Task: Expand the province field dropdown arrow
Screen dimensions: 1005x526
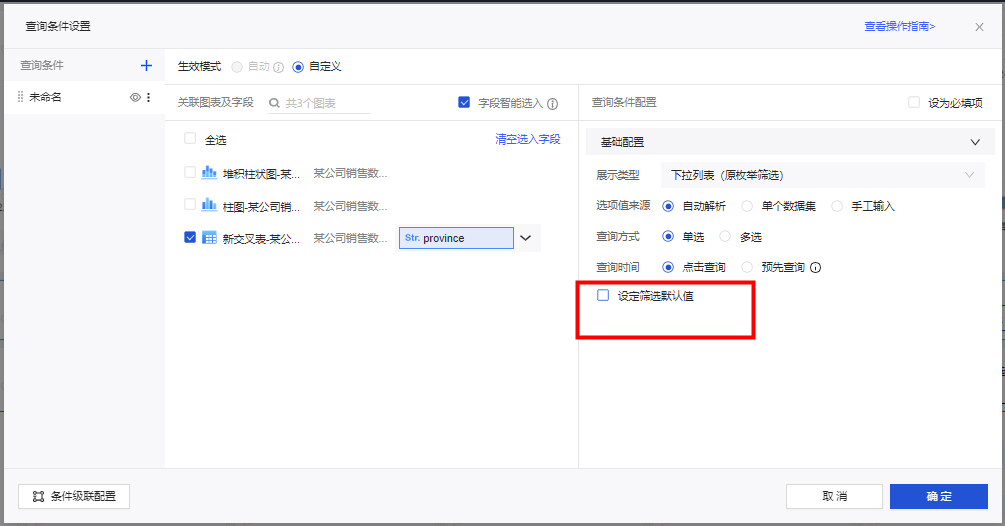Action: [x=525, y=238]
